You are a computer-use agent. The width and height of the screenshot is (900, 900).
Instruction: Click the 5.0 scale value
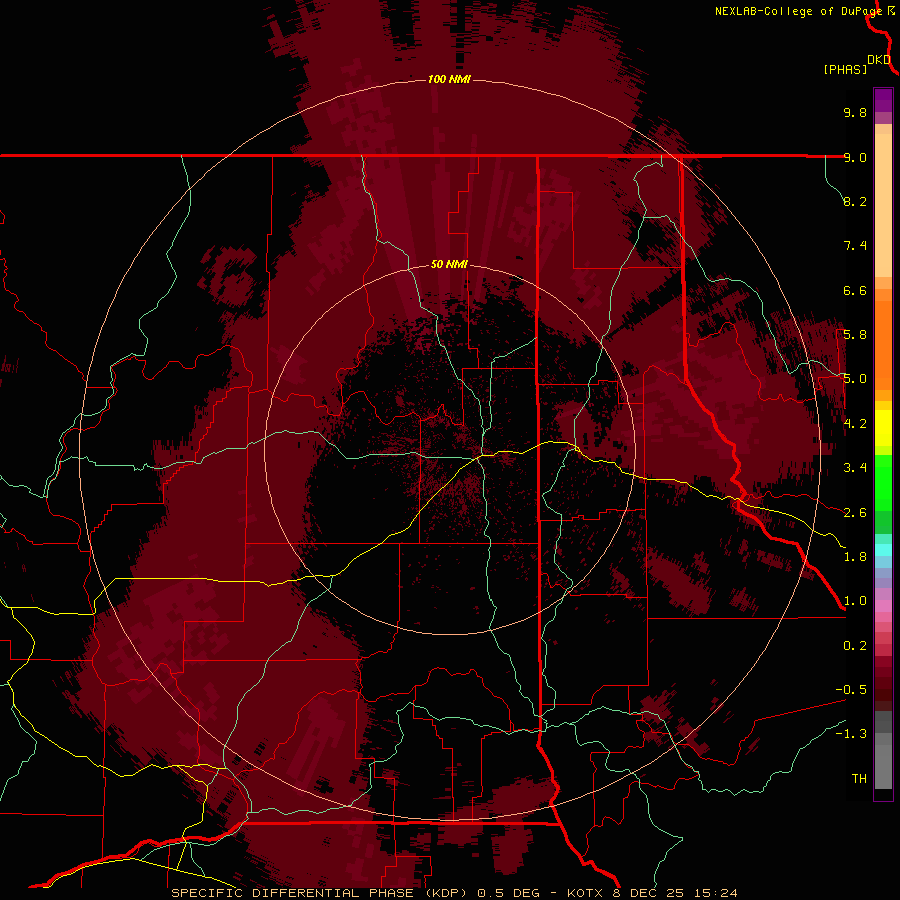click(855, 379)
